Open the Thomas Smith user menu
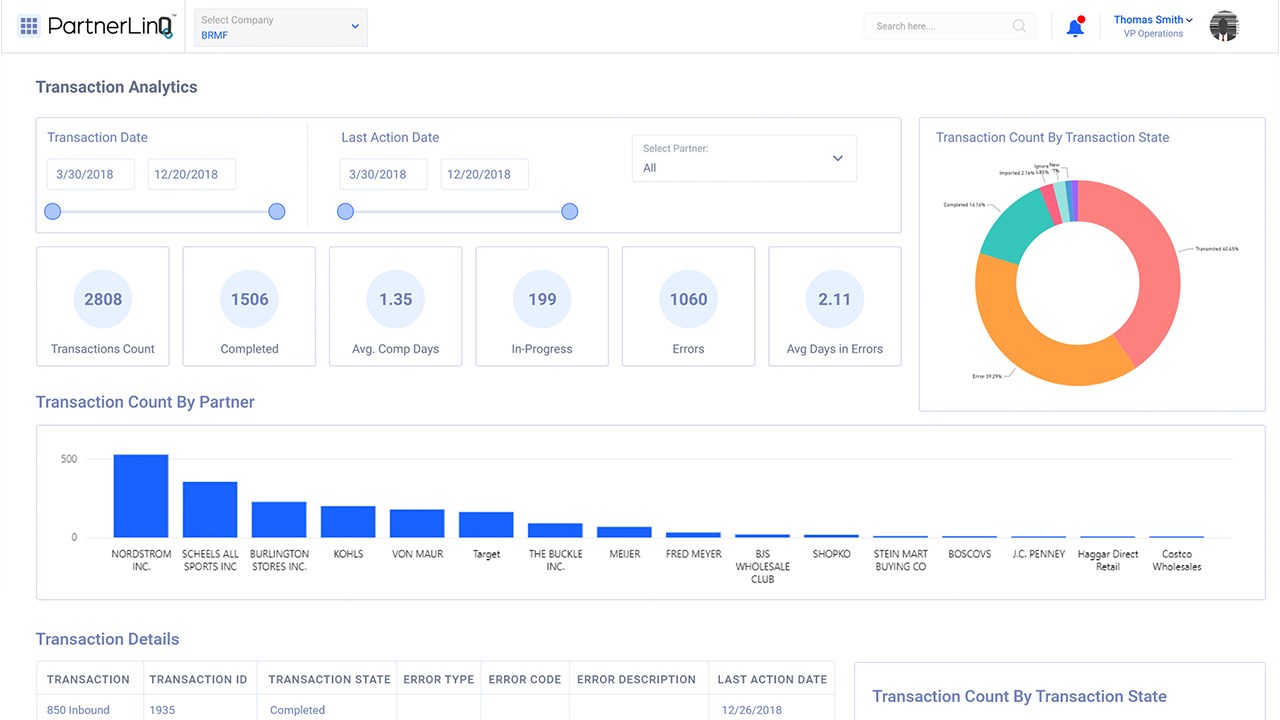The height and width of the screenshot is (720, 1280). pos(1153,20)
